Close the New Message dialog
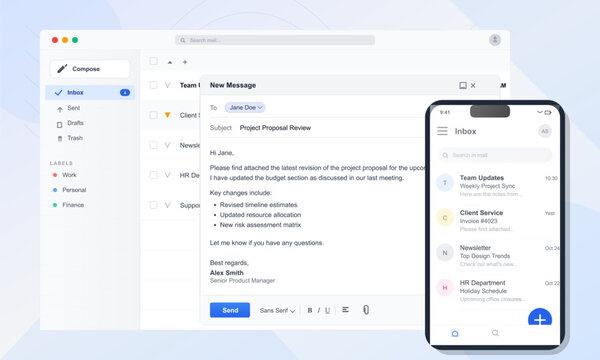 [473, 85]
